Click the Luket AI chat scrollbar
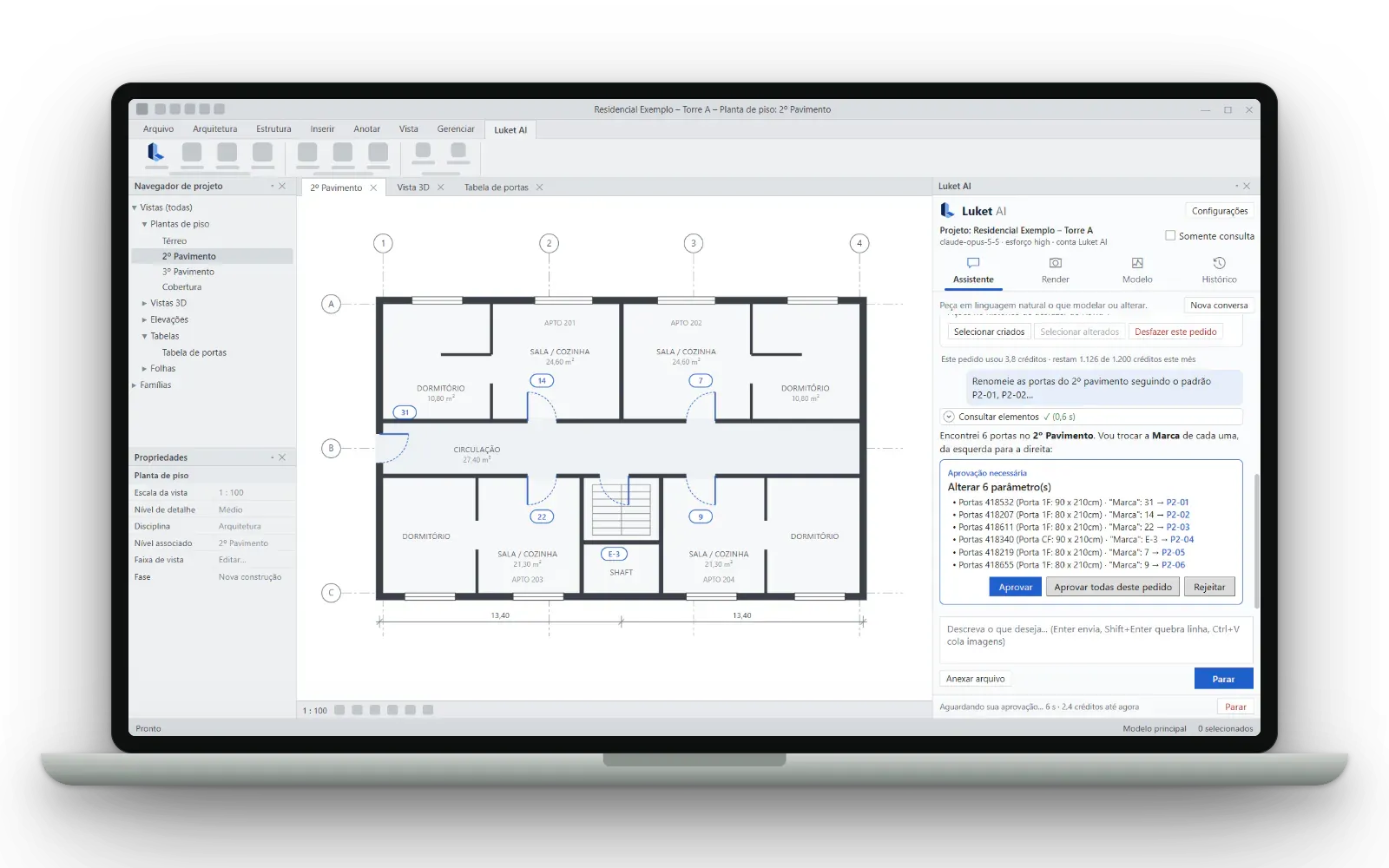Image resolution: width=1389 pixels, height=868 pixels. coord(1255,541)
